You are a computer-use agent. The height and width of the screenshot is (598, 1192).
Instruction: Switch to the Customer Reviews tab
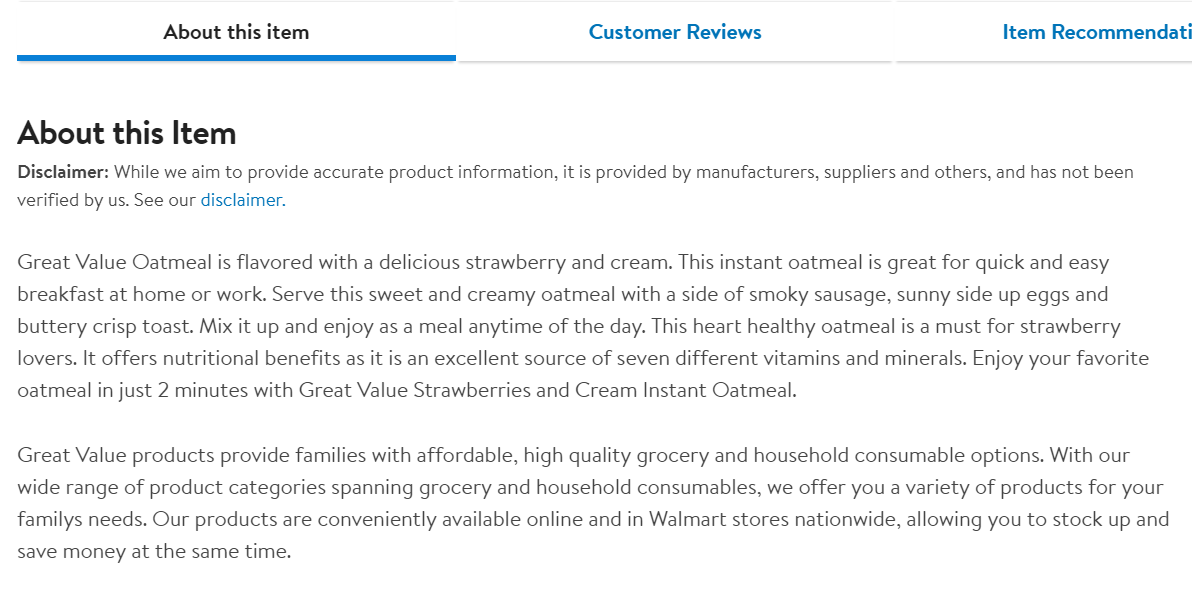click(x=674, y=32)
